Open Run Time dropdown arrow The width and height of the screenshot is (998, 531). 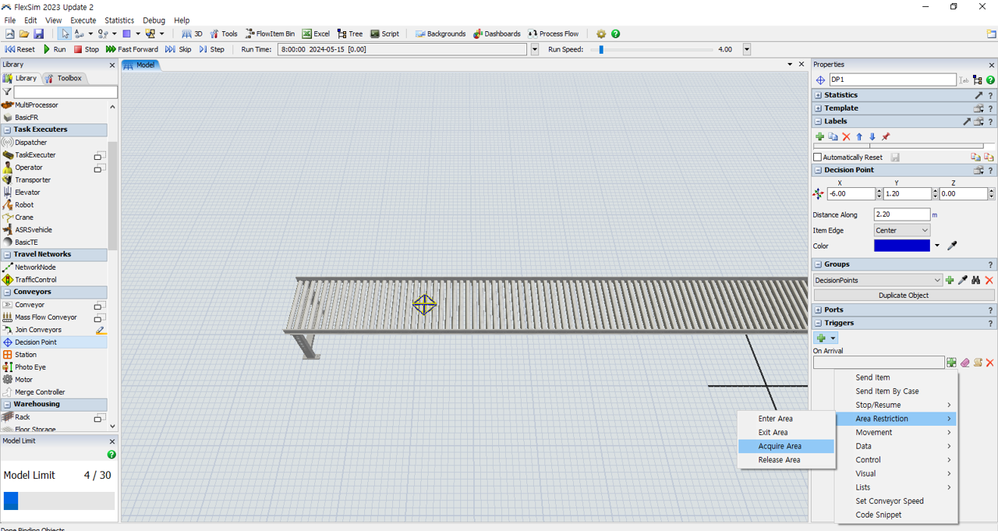[x=535, y=49]
